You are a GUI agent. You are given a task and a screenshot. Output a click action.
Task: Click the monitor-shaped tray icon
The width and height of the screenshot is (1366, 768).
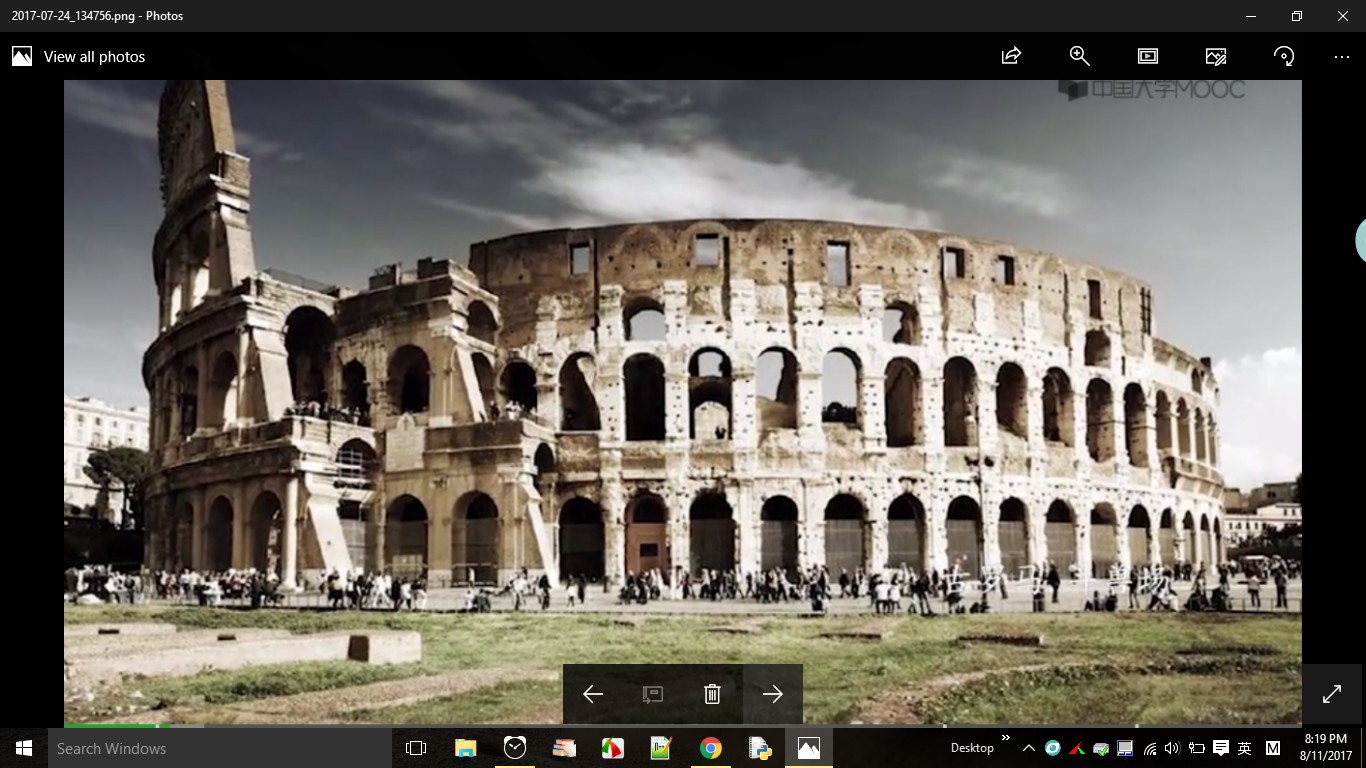tap(1125, 748)
